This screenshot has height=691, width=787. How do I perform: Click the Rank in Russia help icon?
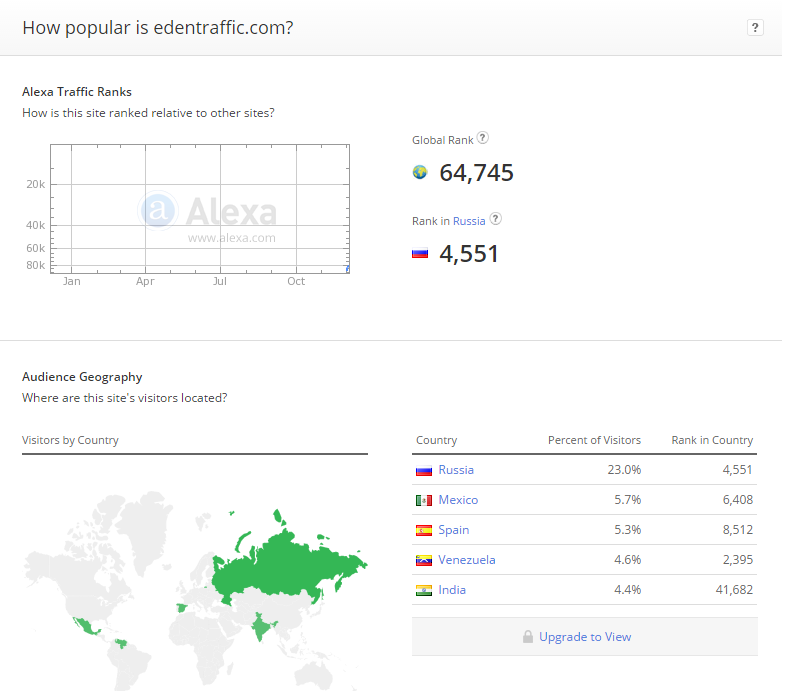[x=495, y=220]
